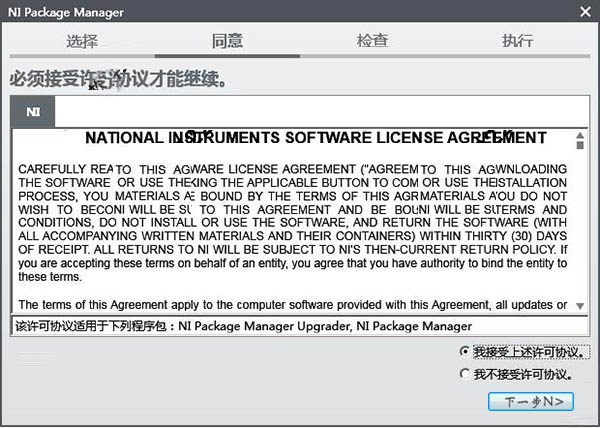Open the 检查 step tab
Screen dimensions: 600x428
pyautogui.click(x=372, y=41)
